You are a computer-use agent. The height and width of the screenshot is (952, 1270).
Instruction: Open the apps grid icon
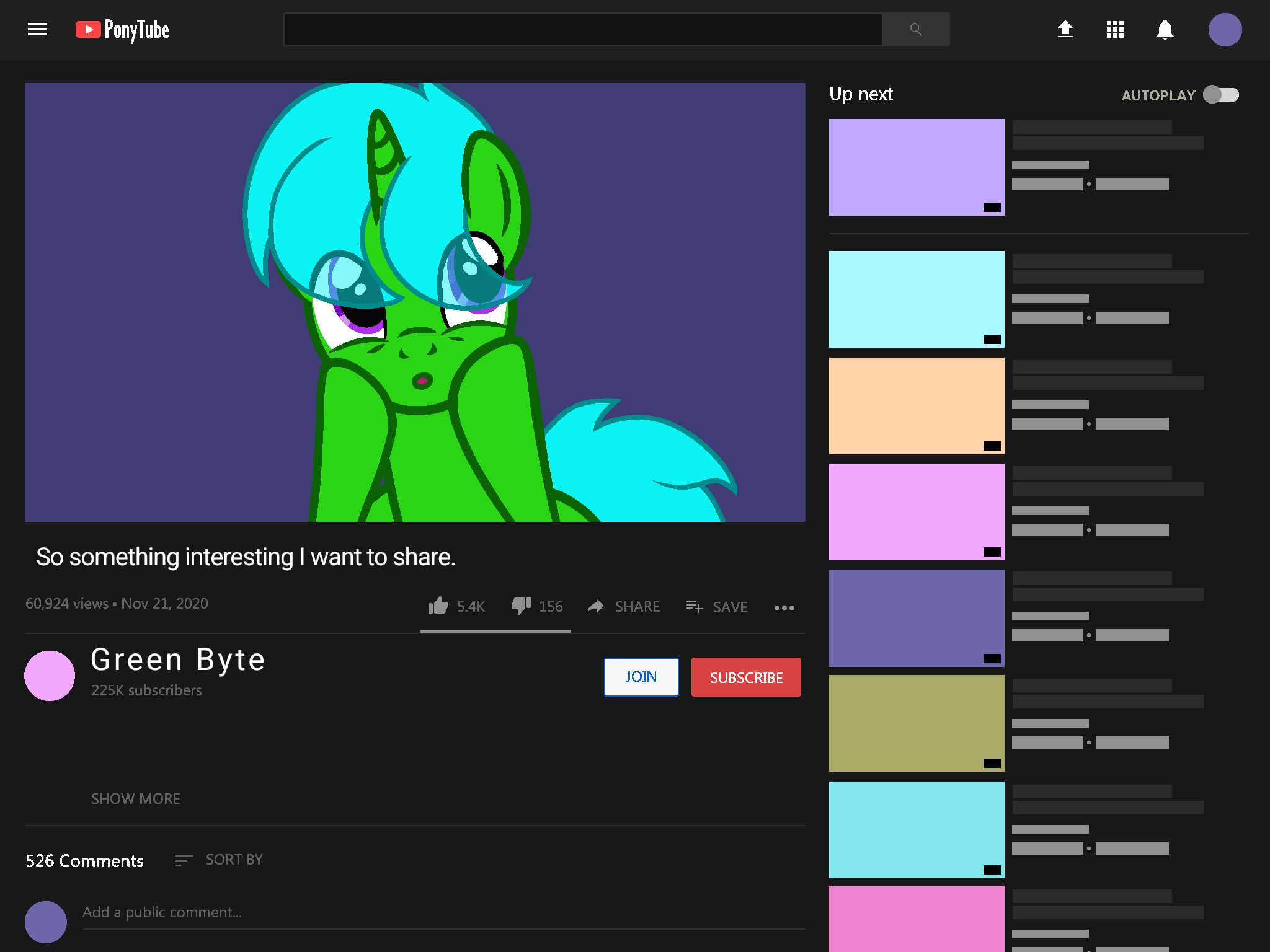(1115, 29)
